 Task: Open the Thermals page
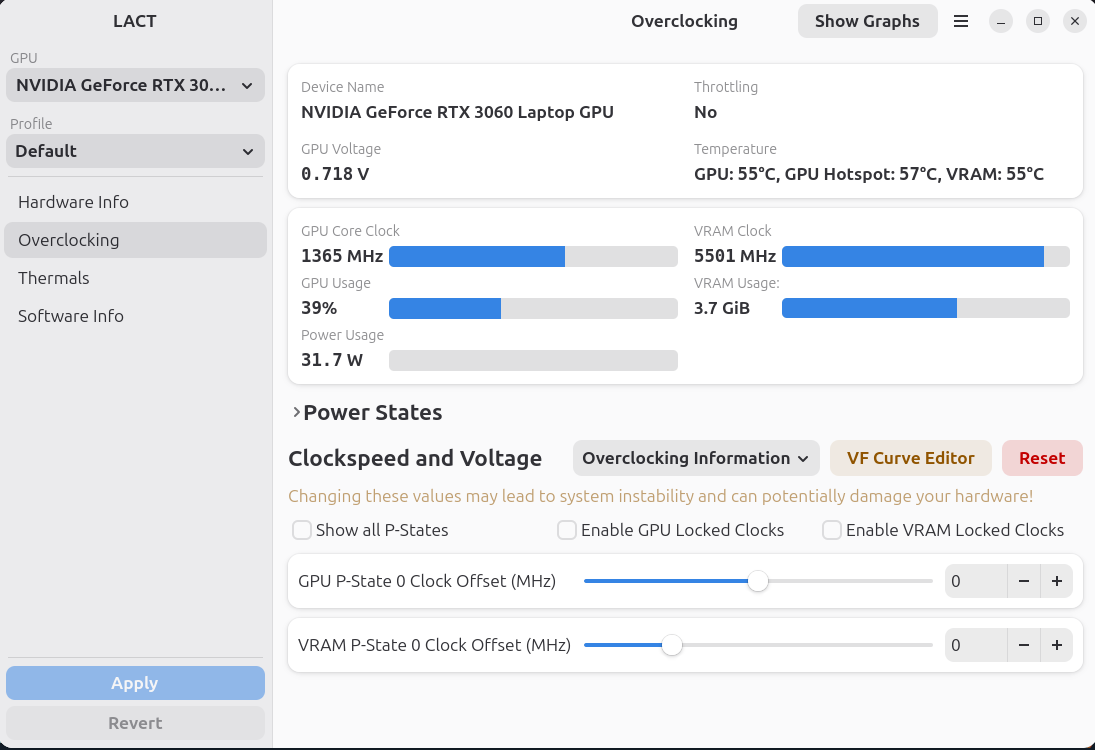click(x=135, y=278)
